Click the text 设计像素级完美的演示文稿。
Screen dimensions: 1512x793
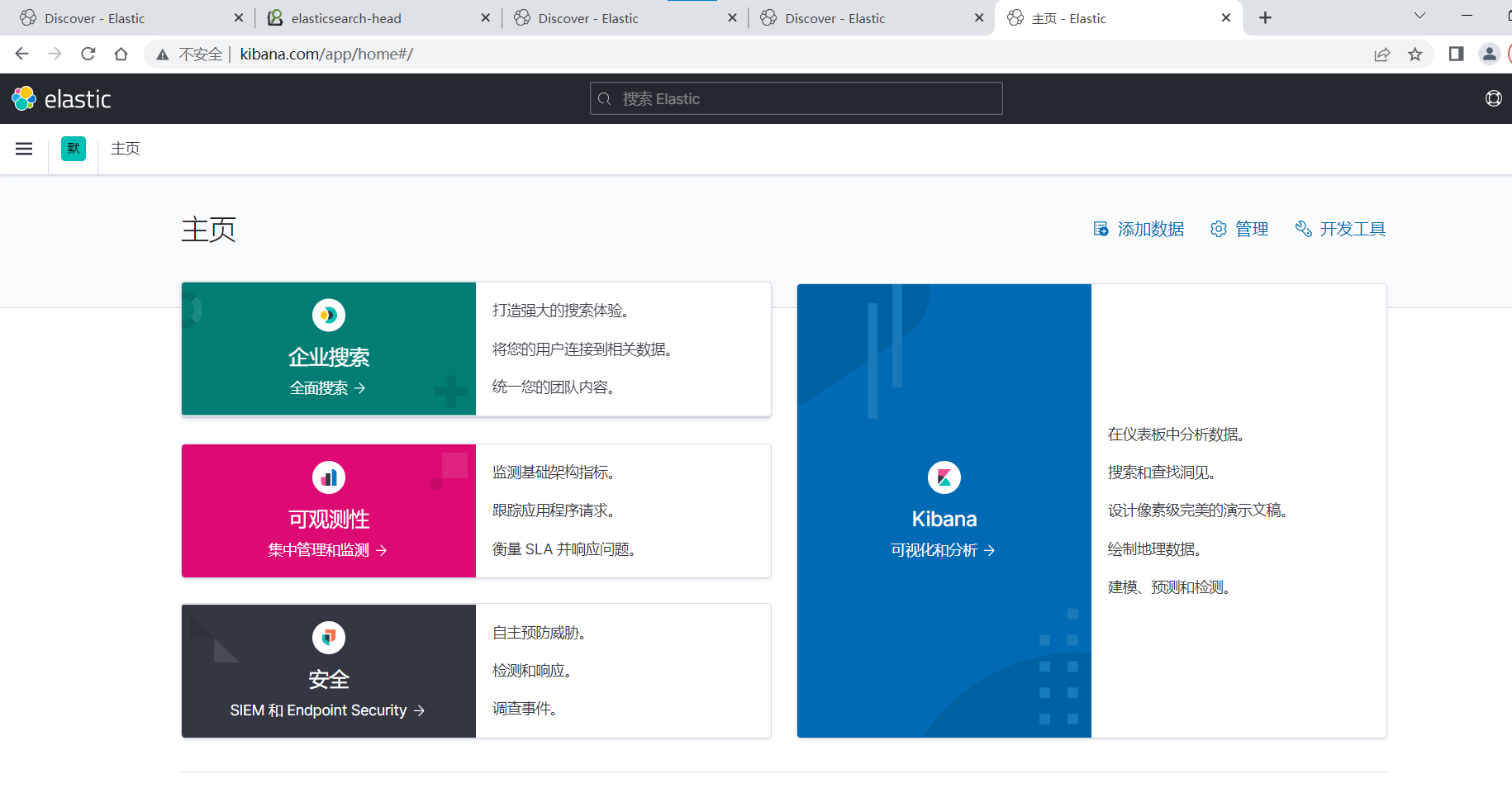[x=1200, y=510]
